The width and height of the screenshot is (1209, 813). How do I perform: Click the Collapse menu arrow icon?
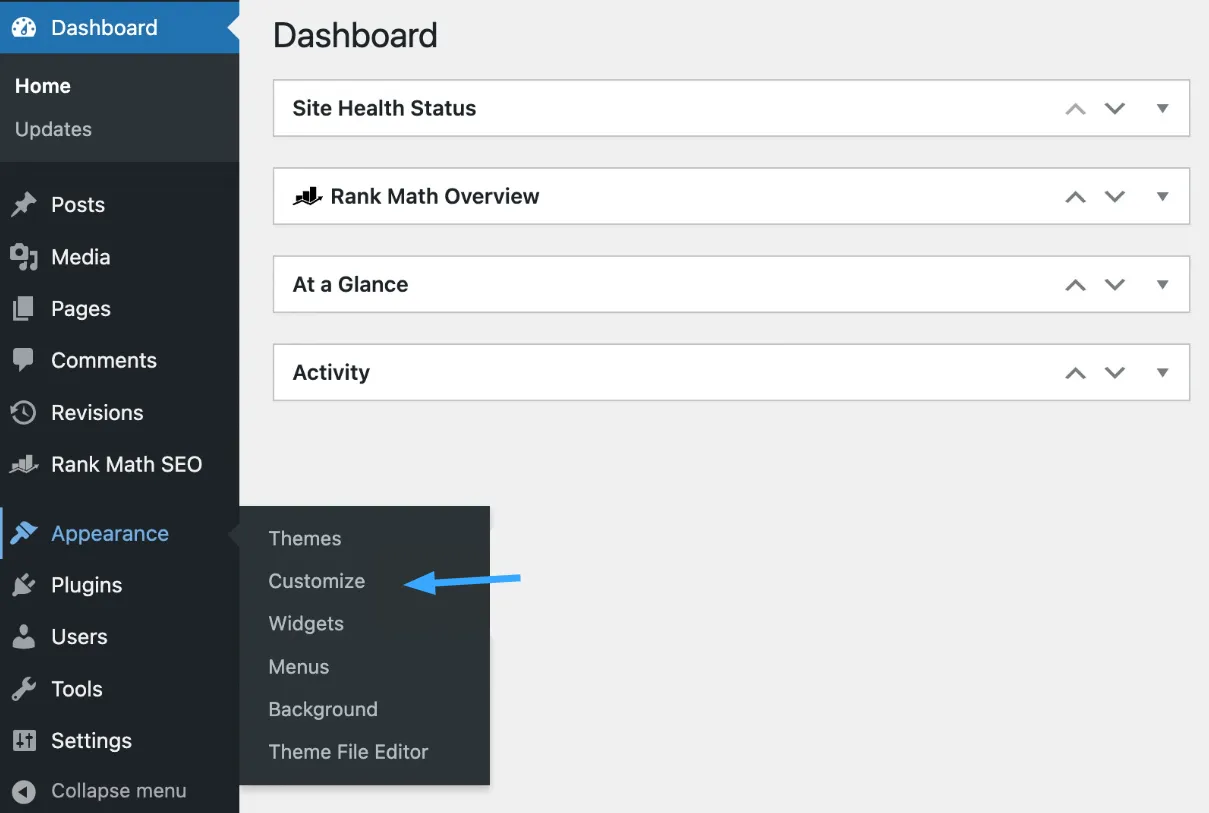coord(24,791)
